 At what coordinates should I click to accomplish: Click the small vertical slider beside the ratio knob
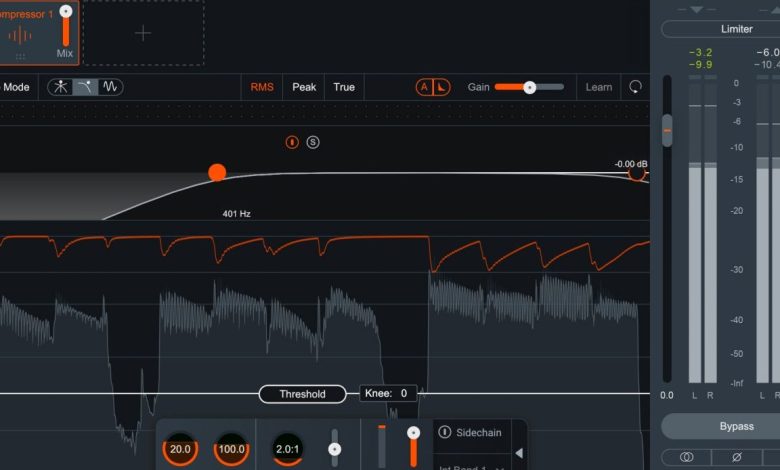pyautogui.click(x=335, y=449)
